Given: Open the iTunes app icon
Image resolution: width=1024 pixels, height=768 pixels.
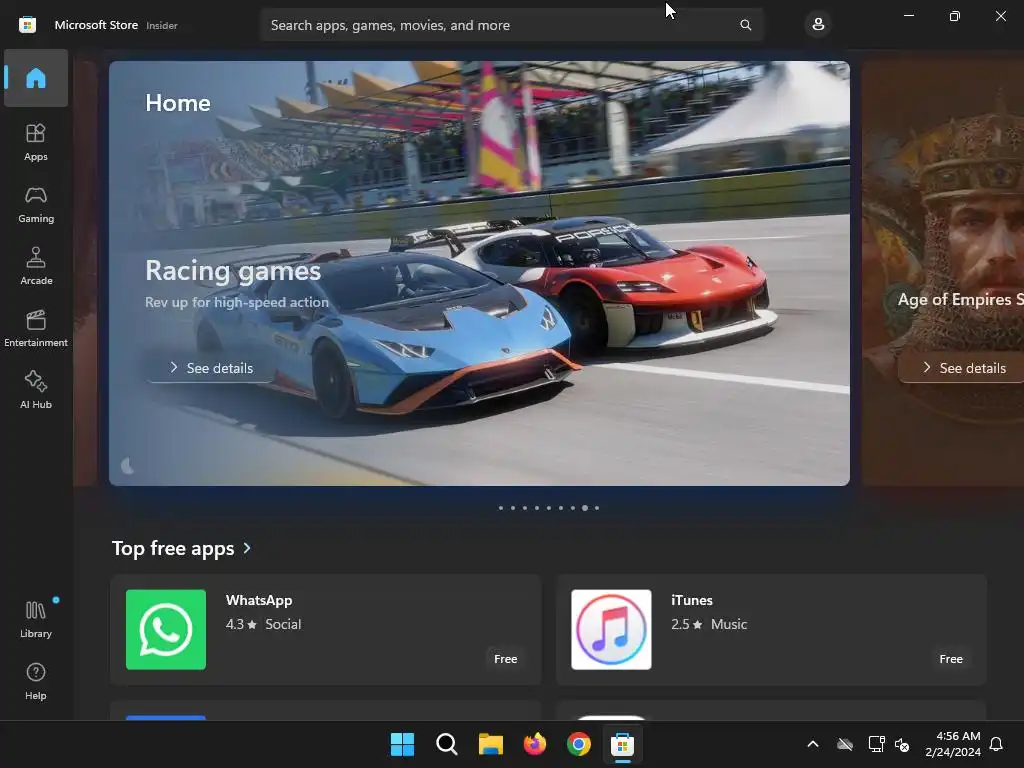Looking at the screenshot, I should [611, 630].
